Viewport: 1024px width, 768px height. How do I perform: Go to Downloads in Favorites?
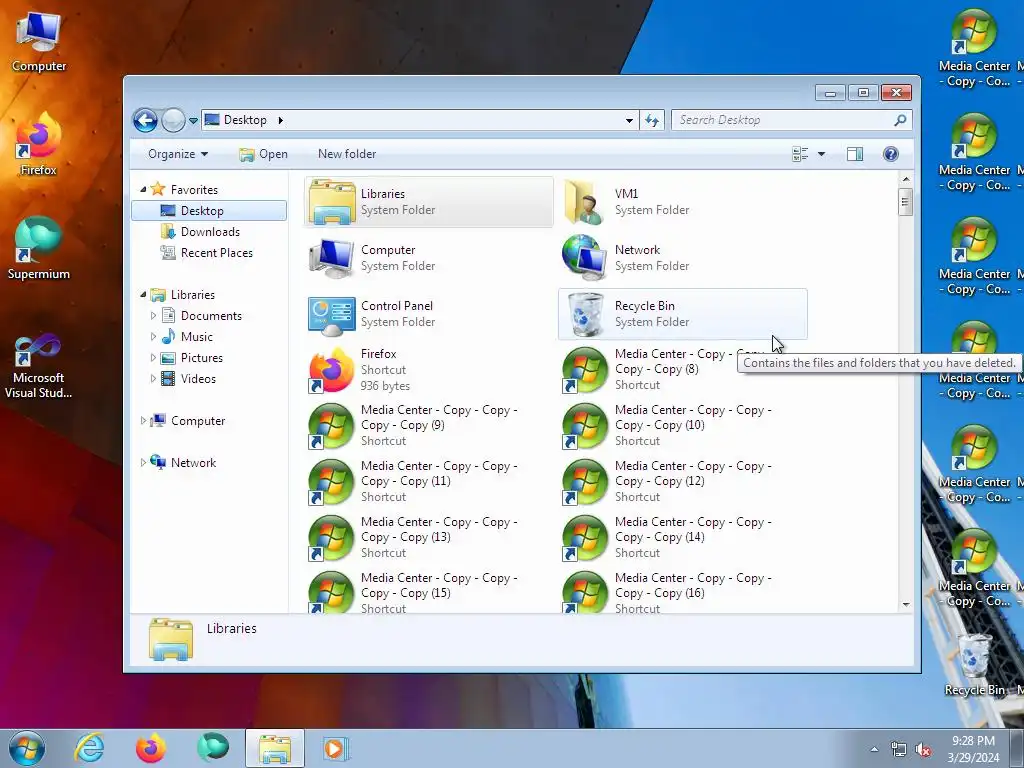pyautogui.click(x=210, y=232)
